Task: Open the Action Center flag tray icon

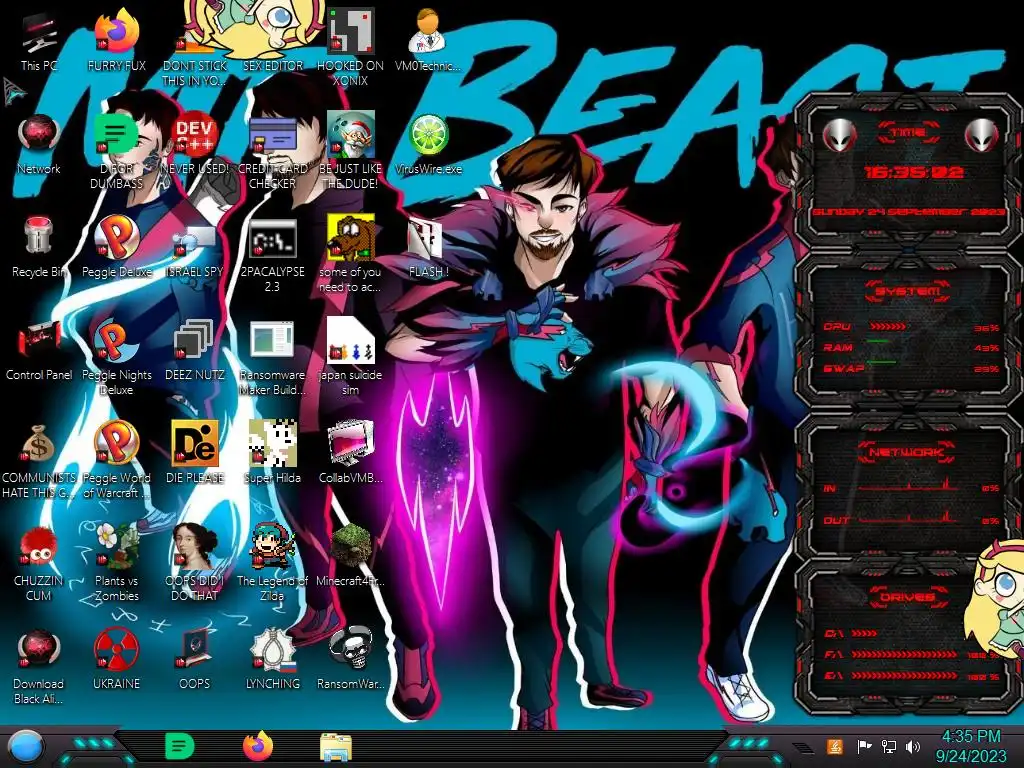Action: click(x=864, y=746)
